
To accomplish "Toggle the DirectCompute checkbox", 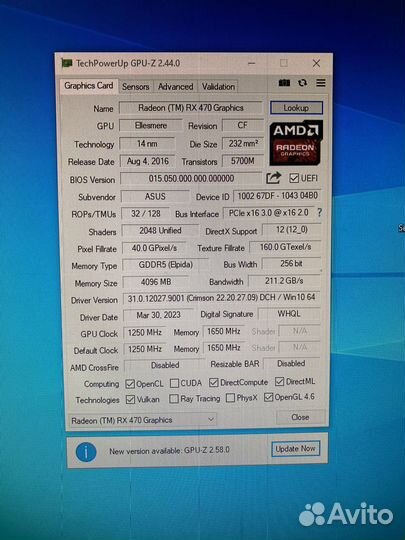I will coord(214,382).
